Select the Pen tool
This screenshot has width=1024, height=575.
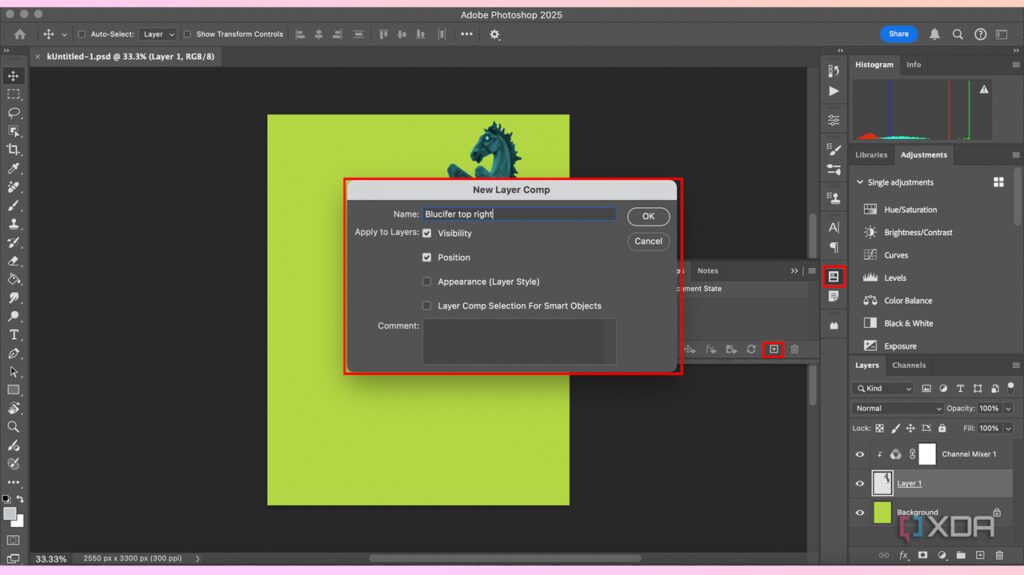pos(13,353)
